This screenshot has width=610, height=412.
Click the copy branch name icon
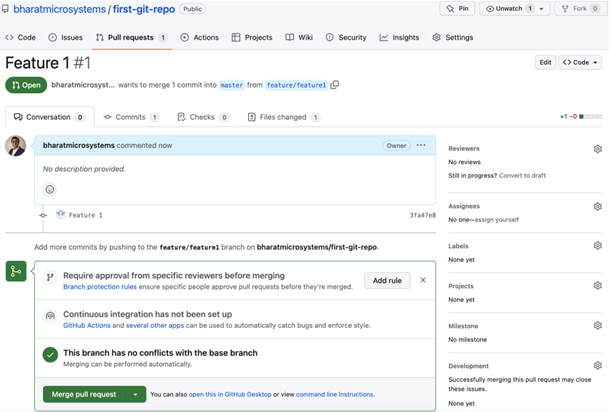point(335,85)
